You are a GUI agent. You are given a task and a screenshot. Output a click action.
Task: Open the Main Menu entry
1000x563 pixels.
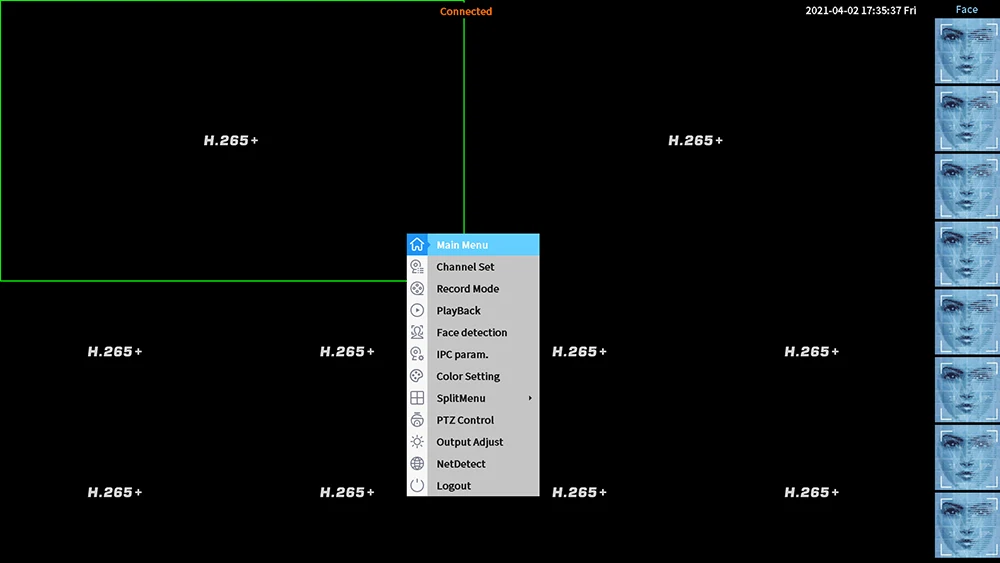pos(473,245)
